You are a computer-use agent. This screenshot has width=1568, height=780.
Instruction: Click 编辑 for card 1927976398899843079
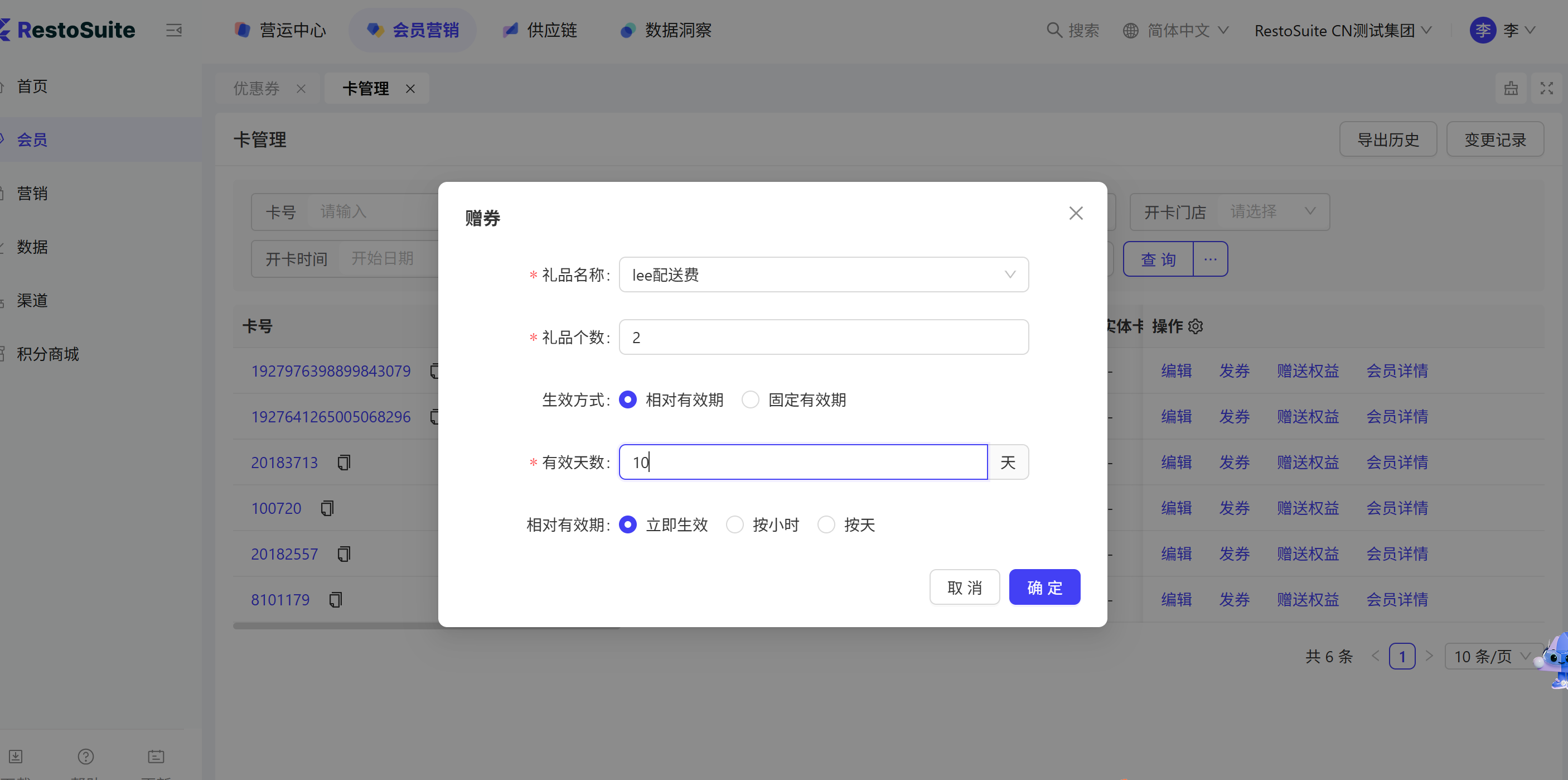coord(1176,372)
